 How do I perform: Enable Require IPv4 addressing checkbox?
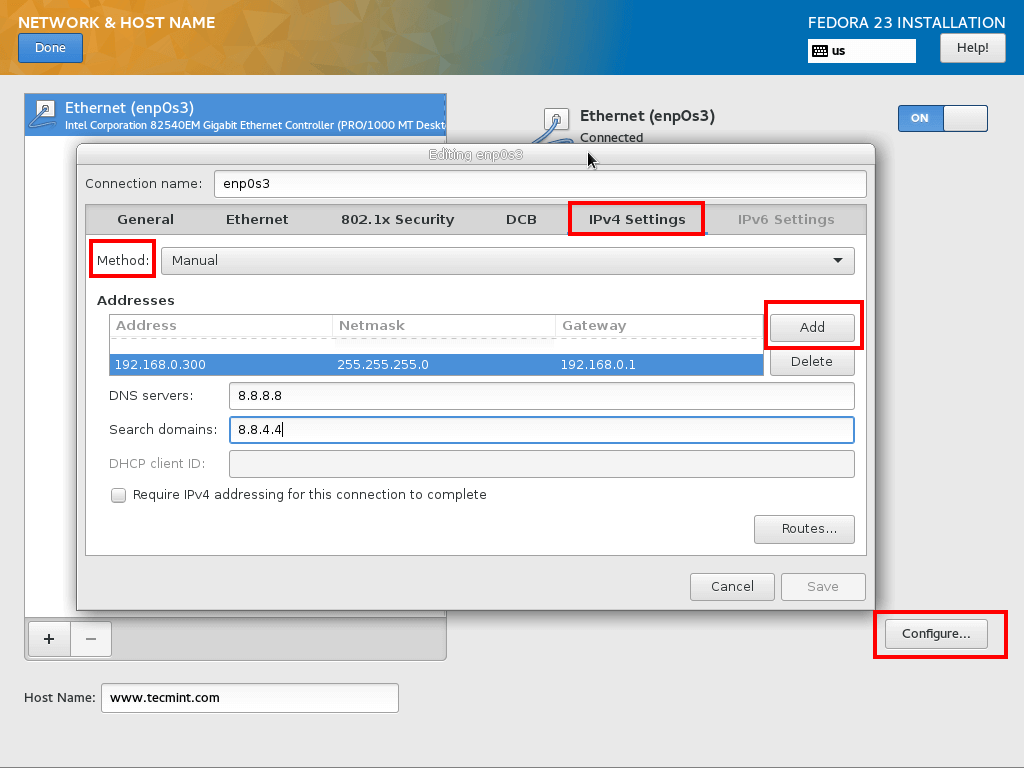click(119, 495)
